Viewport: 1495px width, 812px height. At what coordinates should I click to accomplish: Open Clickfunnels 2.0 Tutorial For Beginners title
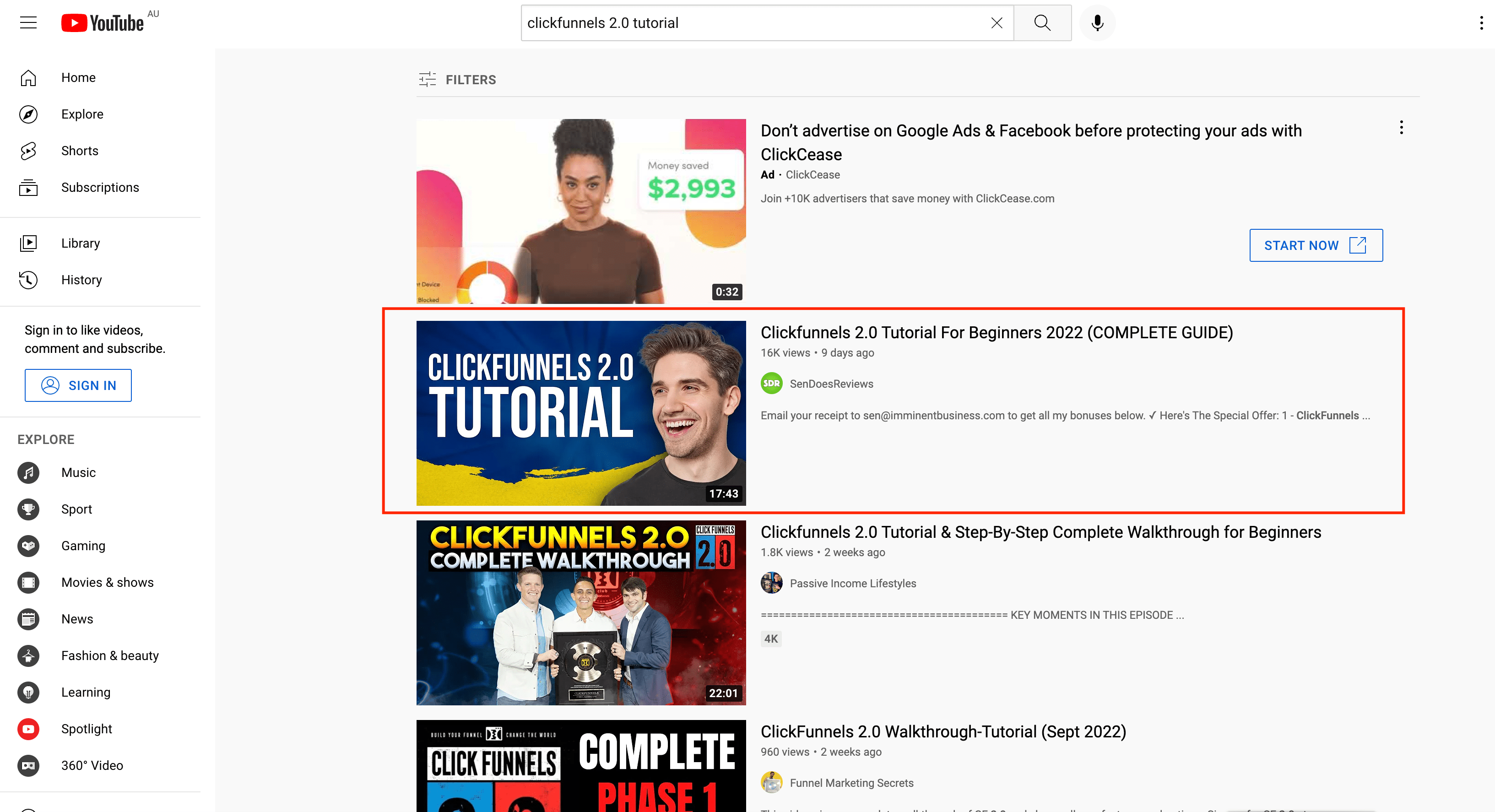[x=997, y=332]
